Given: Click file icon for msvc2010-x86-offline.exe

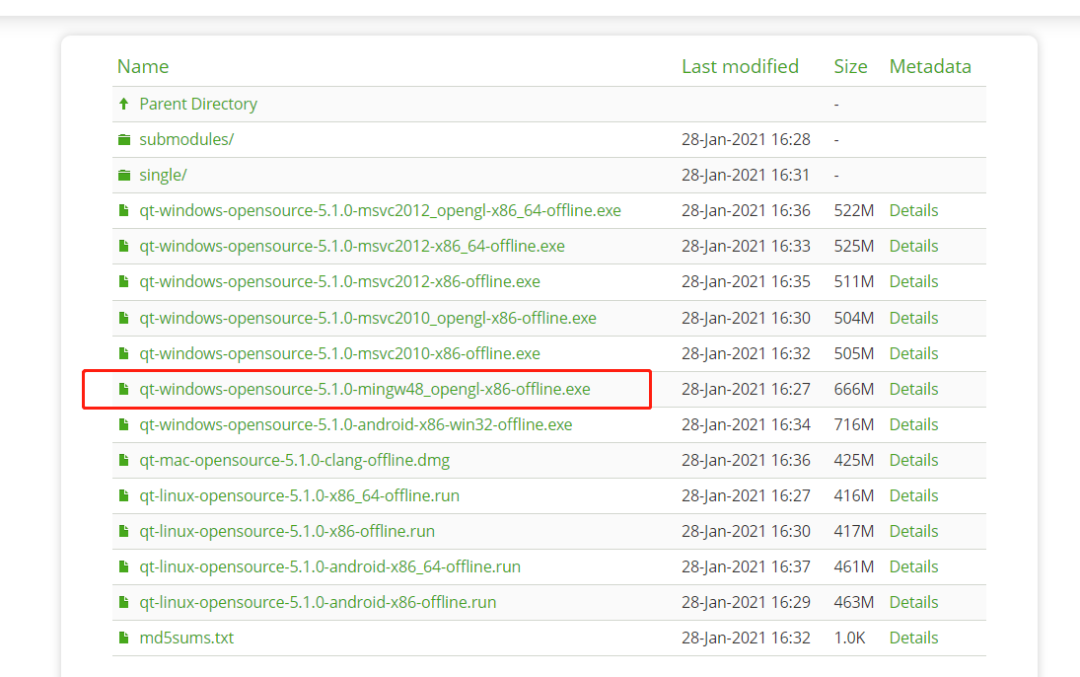Looking at the screenshot, I should pyautogui.click(x=124, y=353).
